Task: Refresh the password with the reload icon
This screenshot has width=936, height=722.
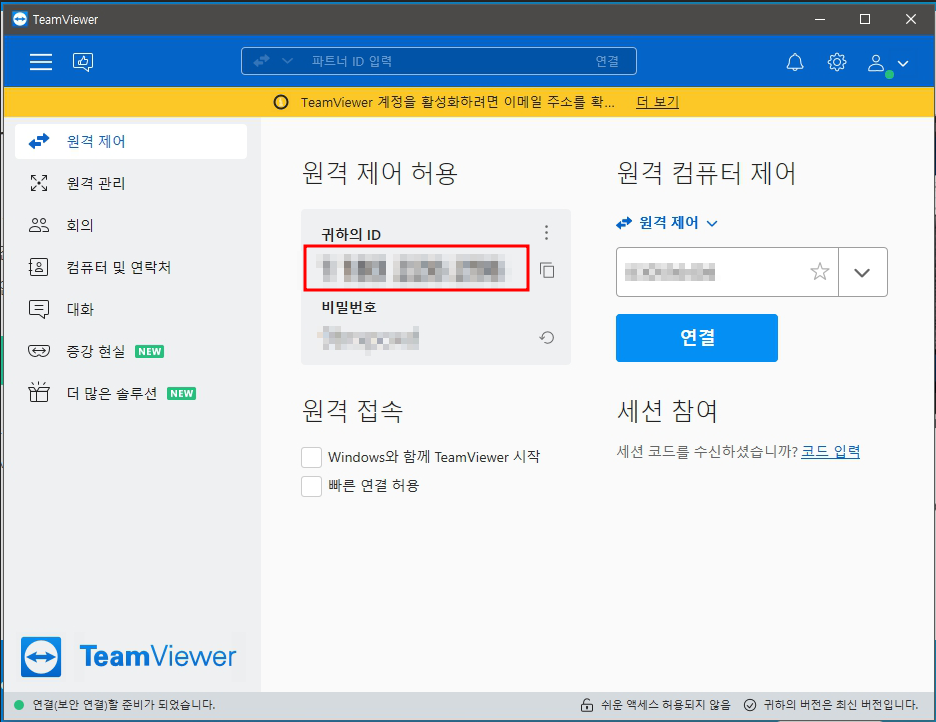Action: coord(547,338)
